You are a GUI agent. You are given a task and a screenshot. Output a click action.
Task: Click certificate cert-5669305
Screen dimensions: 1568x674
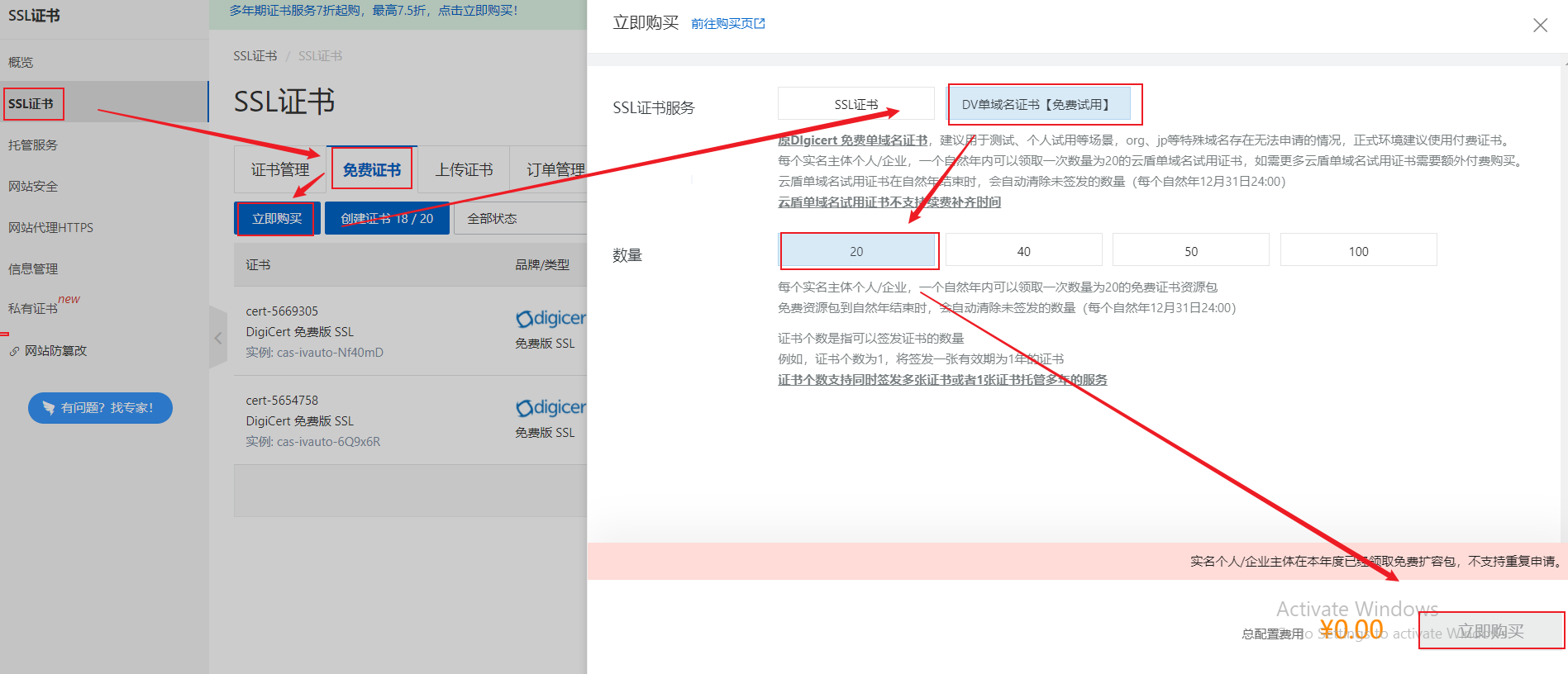pyautogui.click(x=282, y=311)
